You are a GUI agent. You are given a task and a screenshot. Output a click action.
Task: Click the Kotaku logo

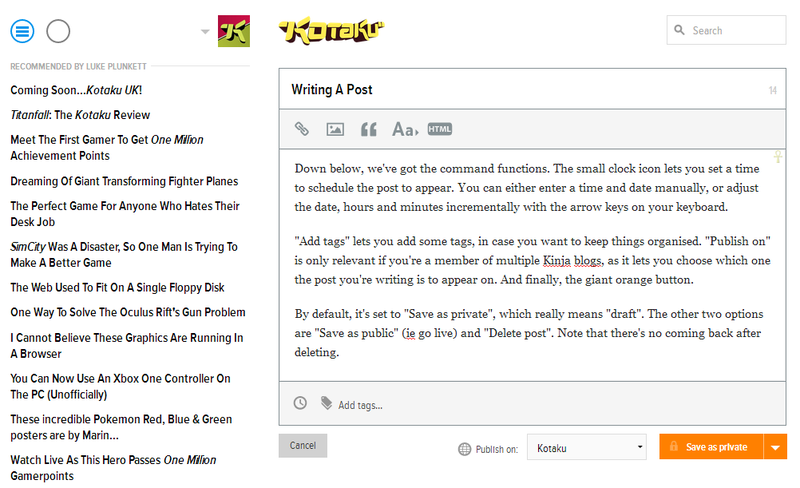pos(331,31)
